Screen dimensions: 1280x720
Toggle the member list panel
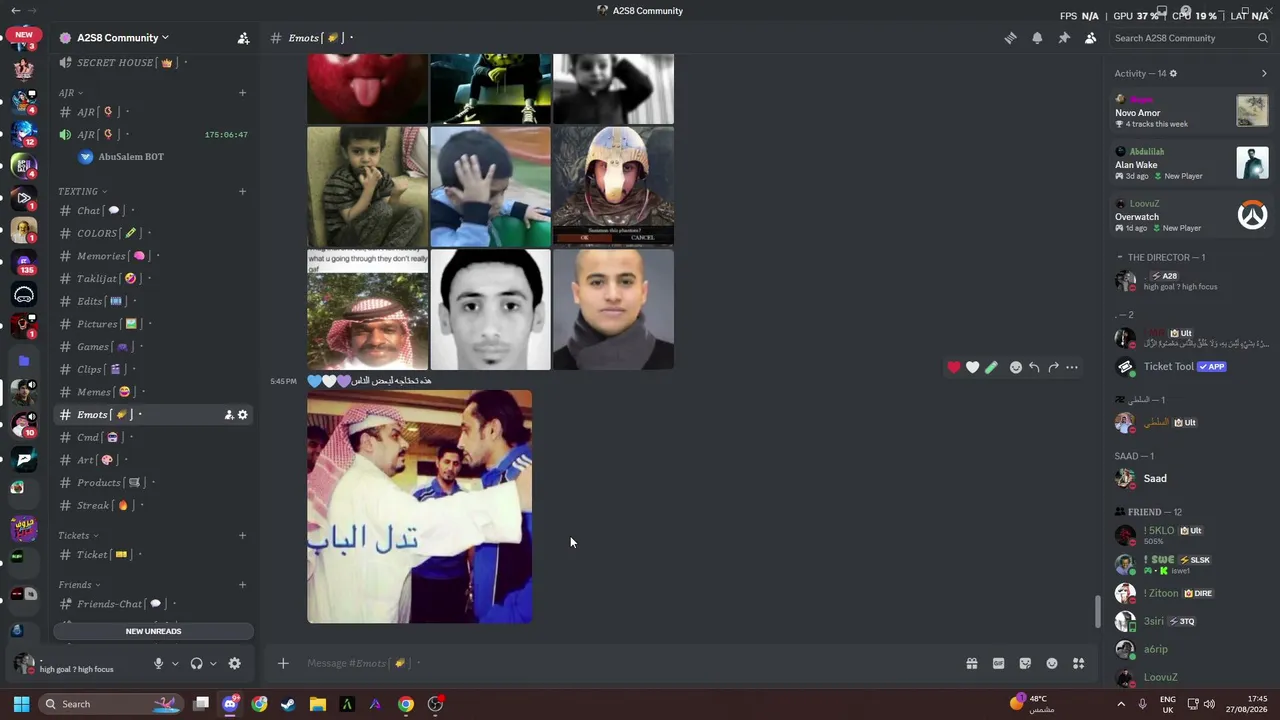[x=1091, y=38]
